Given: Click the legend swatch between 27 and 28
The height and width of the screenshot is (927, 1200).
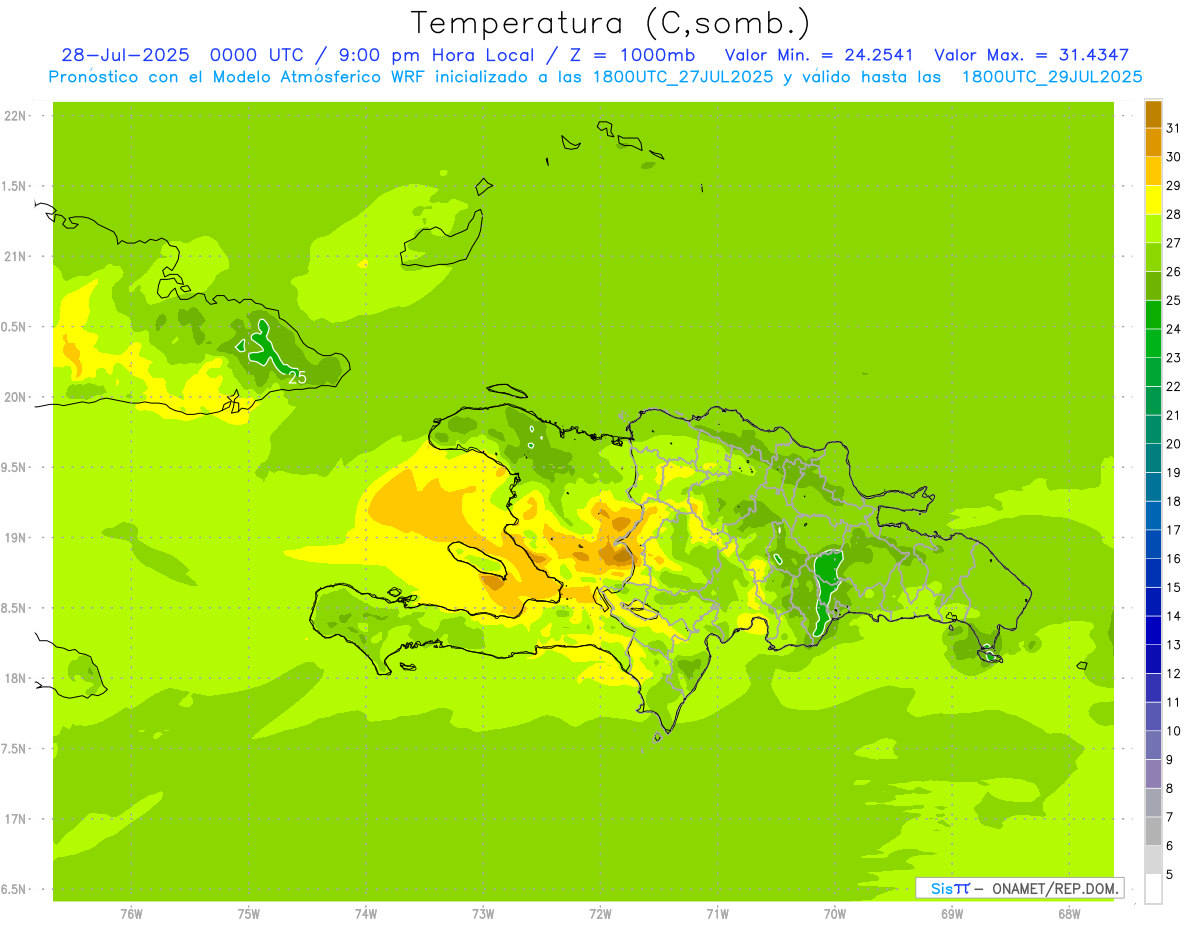Looking at the screenshot, I should [x=1153, y=228].
